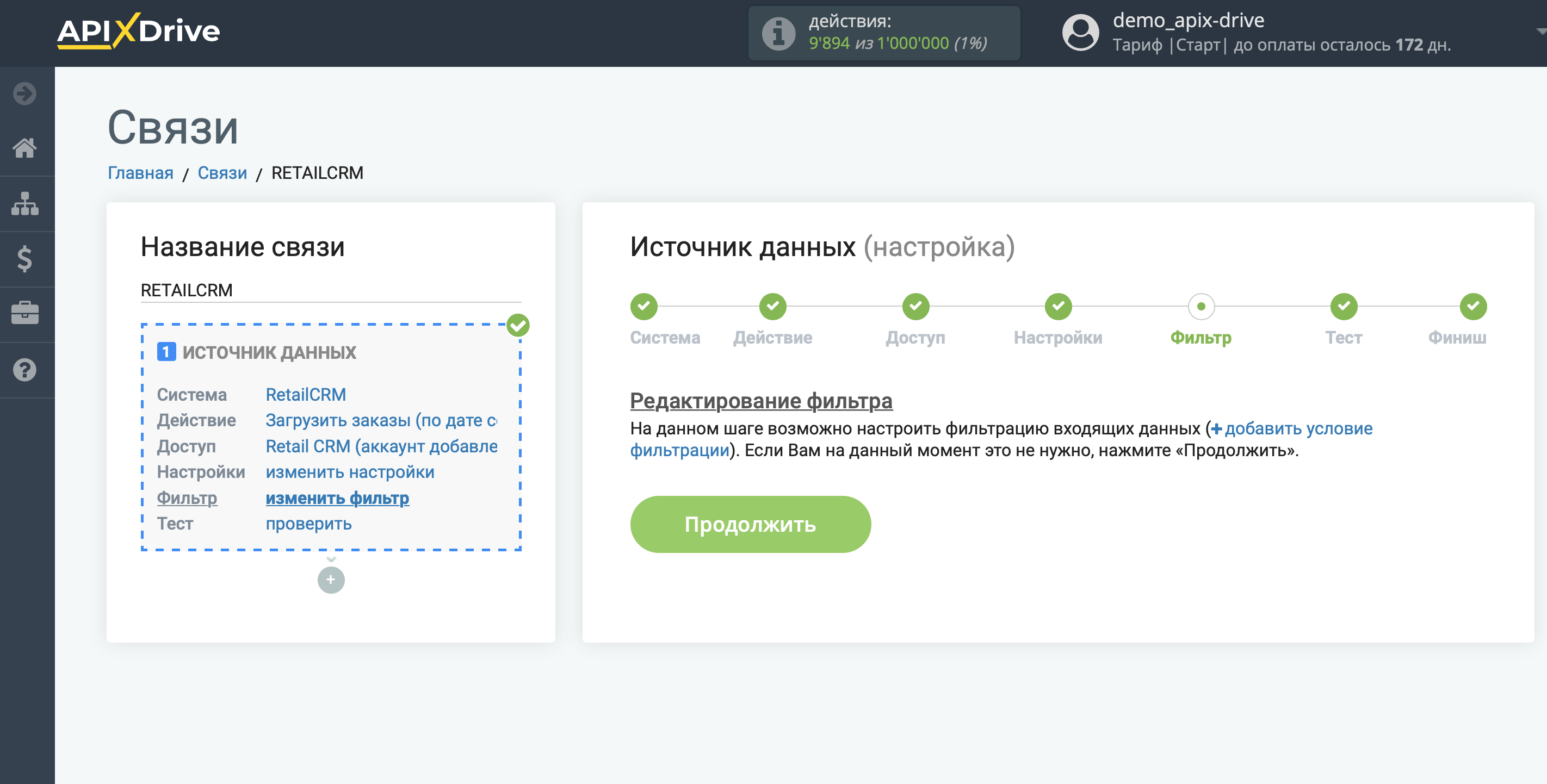The width and height of the screenshot is (1547, 784).
Task: Click the actions counter 9'894 из 1'000'000
Action: coord(898,43)
